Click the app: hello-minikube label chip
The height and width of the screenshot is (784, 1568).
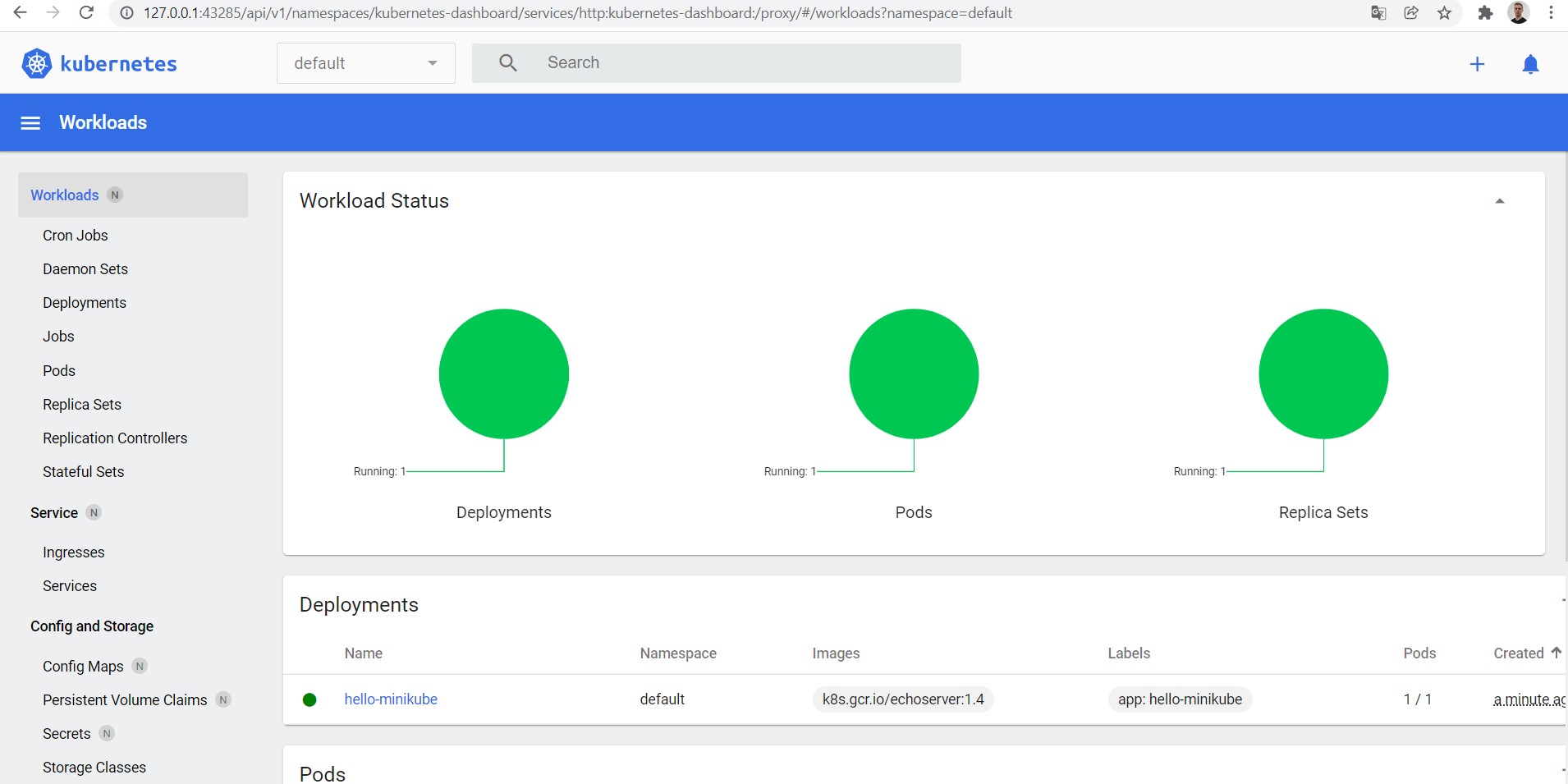(1180, 699)
